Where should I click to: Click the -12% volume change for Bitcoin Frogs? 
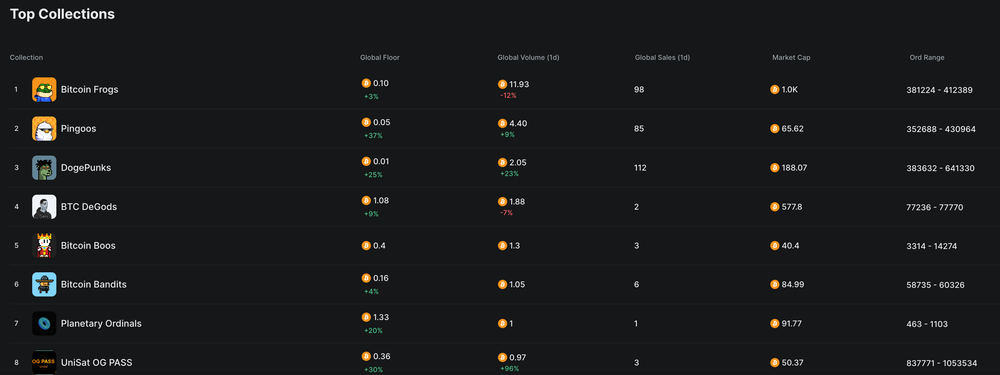click(508, 96)
